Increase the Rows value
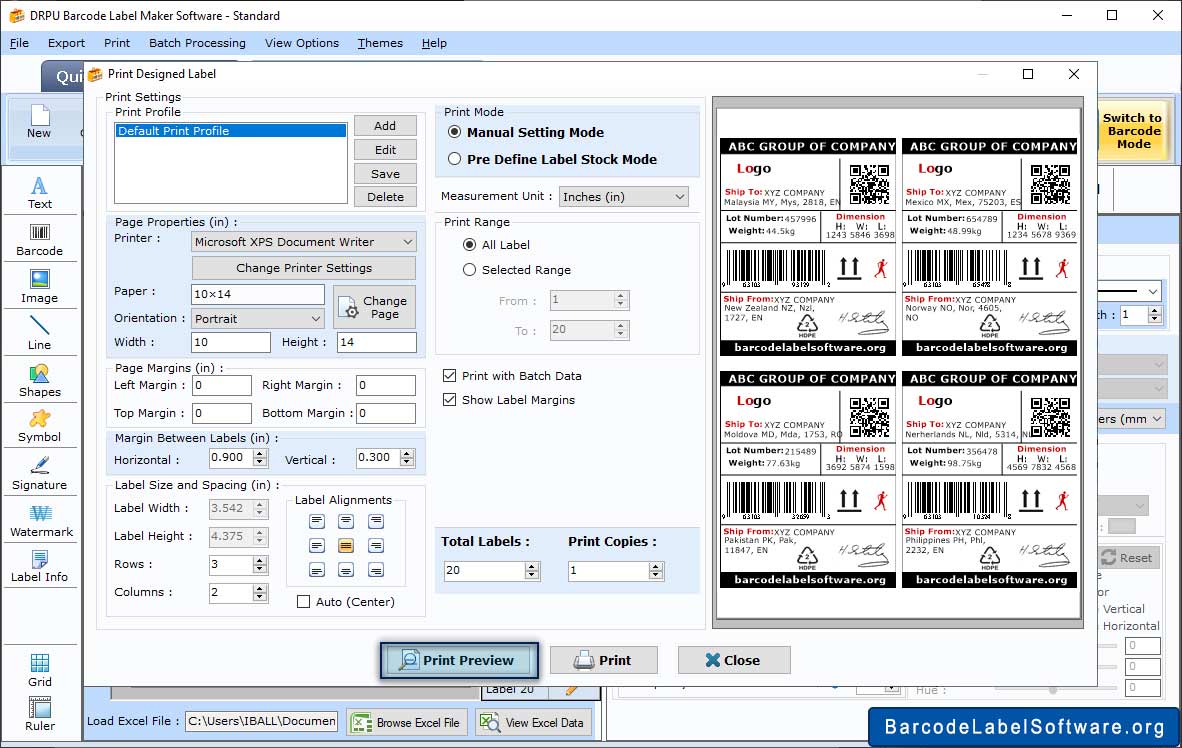The width and height of the screenshot is (1182, 748). pyautogui.click(x=260, y=560)
